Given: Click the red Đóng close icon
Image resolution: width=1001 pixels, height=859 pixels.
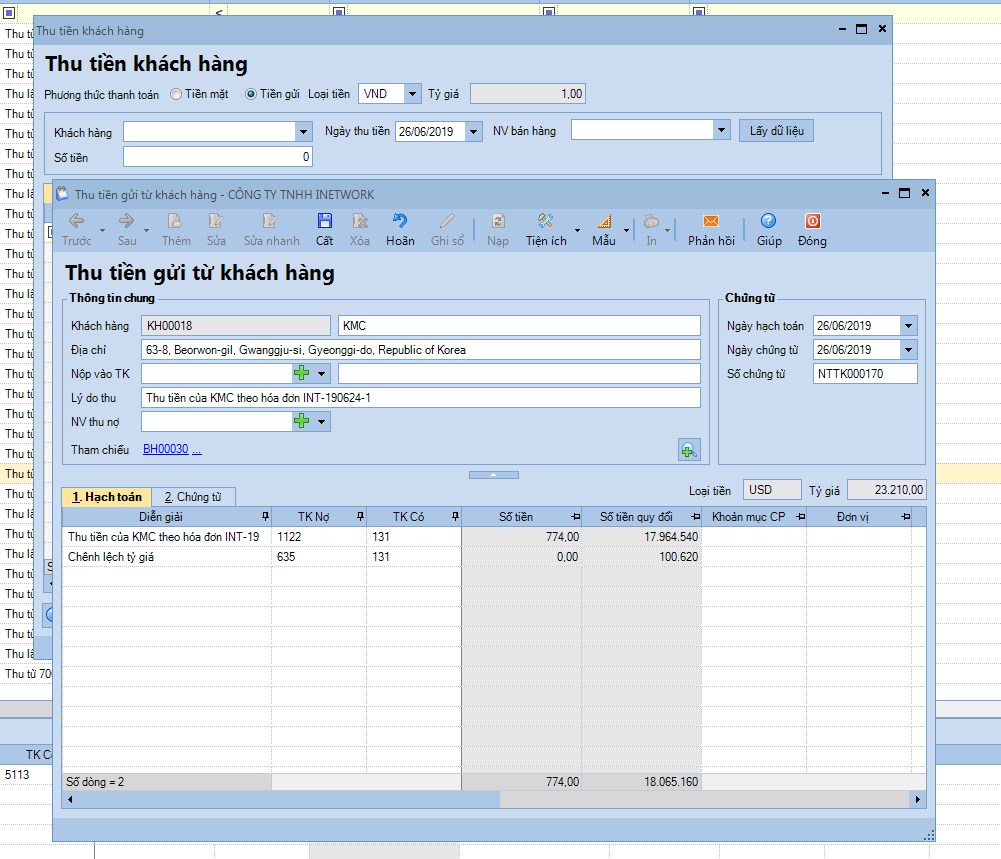Looking at the screenshot, I should [812, 222].
